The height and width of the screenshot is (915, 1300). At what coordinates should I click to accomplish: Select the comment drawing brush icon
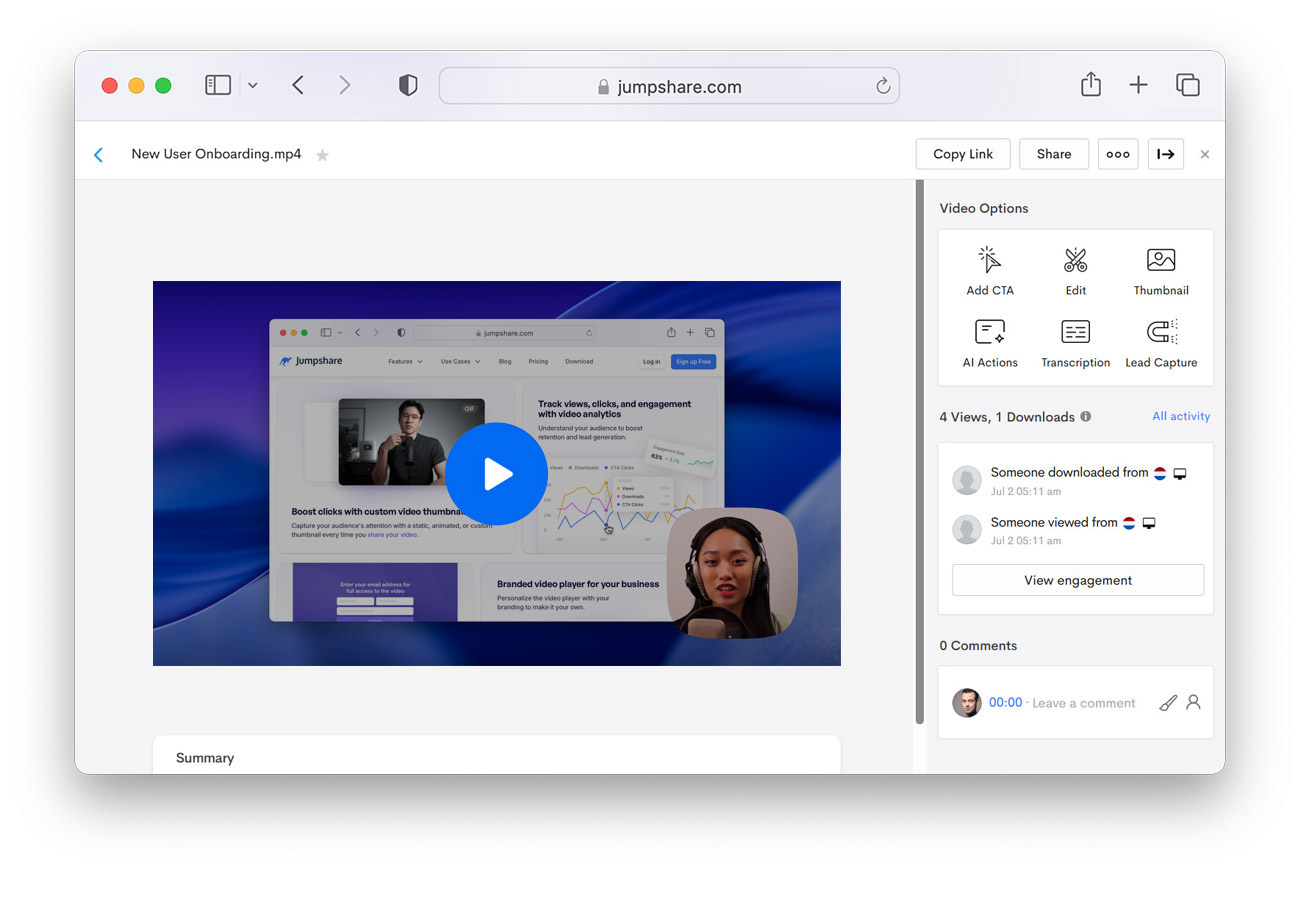click(1168, 703)
